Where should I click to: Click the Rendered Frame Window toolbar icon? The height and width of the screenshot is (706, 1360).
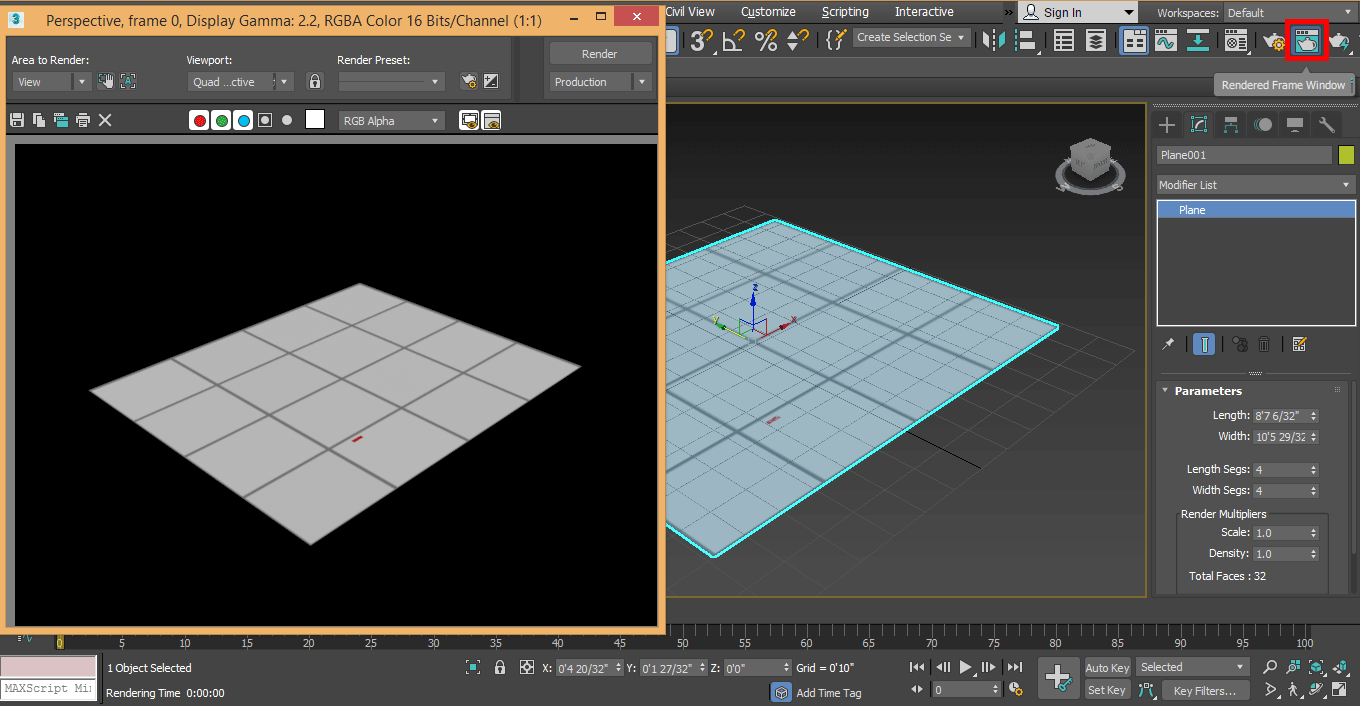click(1306, 40)
